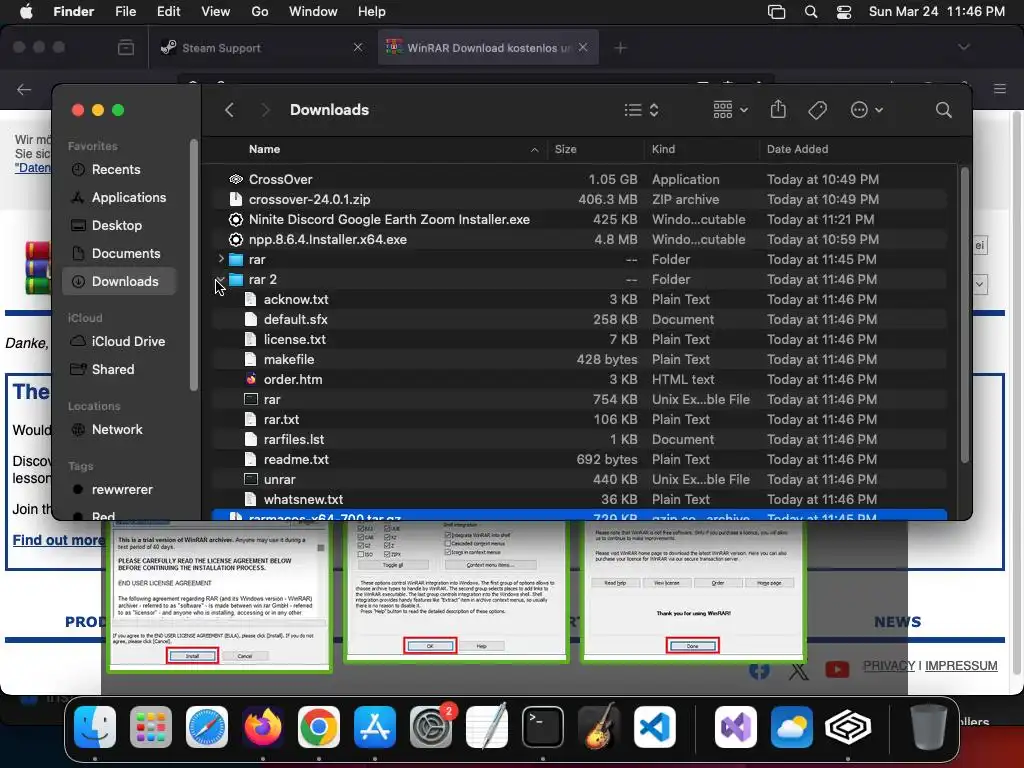Open the File menu
1024x768 pixels.
(125, 12)
